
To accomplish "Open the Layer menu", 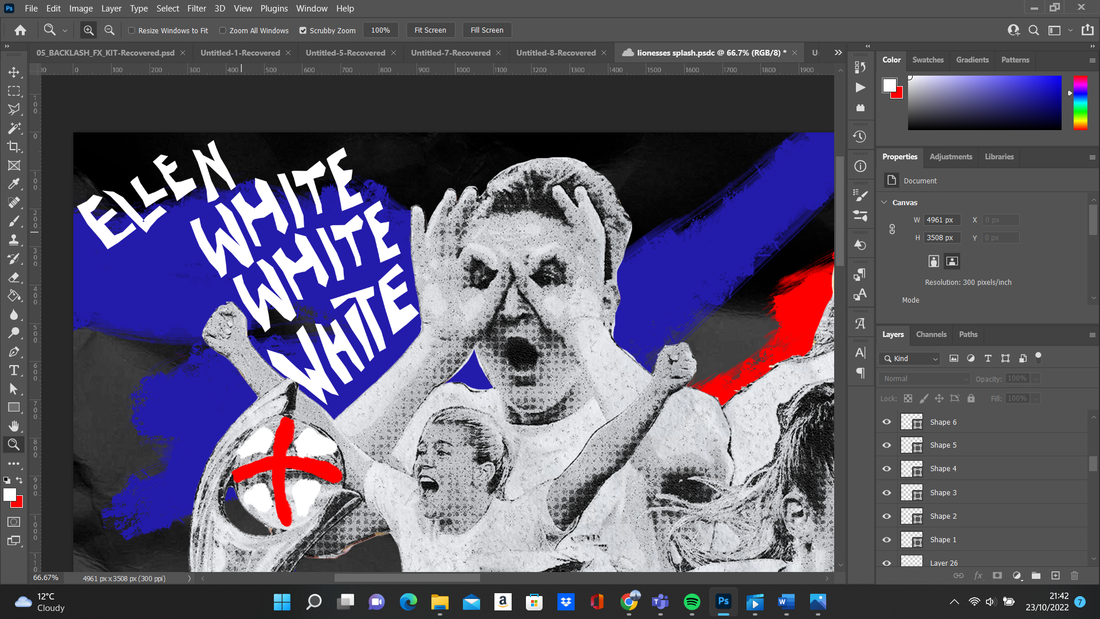I will [x=111, y=8].
